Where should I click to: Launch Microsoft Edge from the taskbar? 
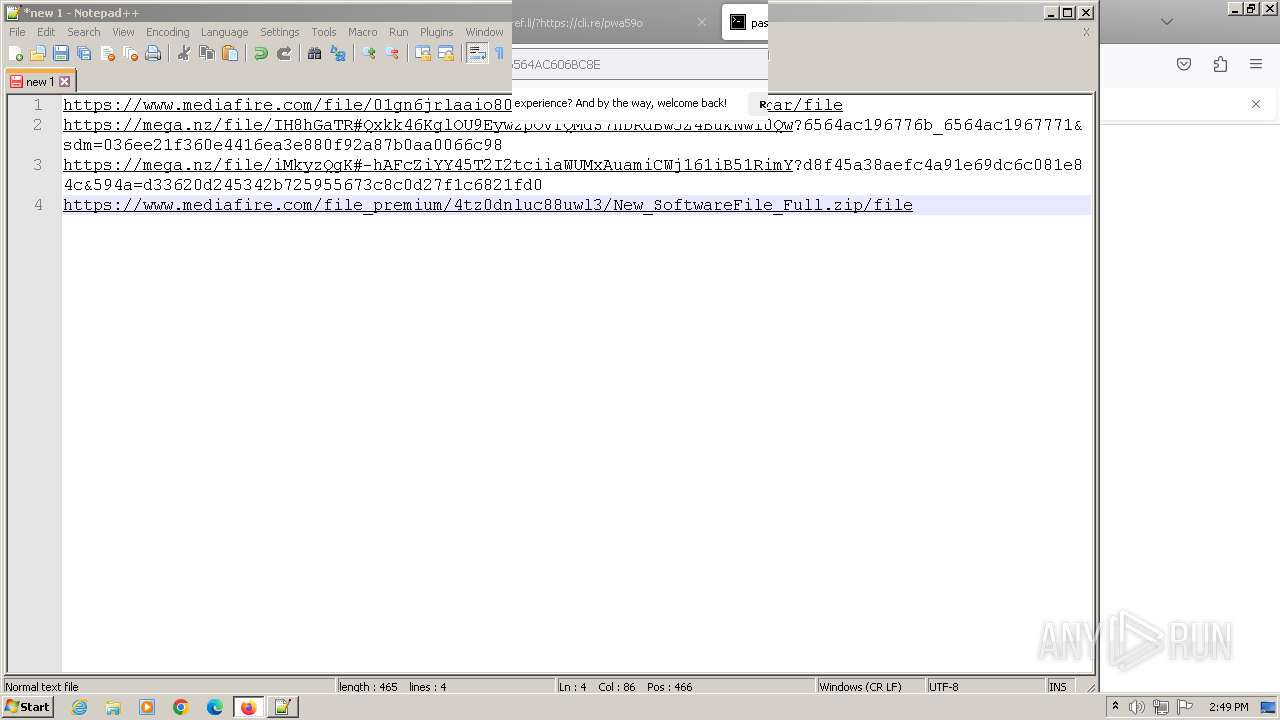215,707
